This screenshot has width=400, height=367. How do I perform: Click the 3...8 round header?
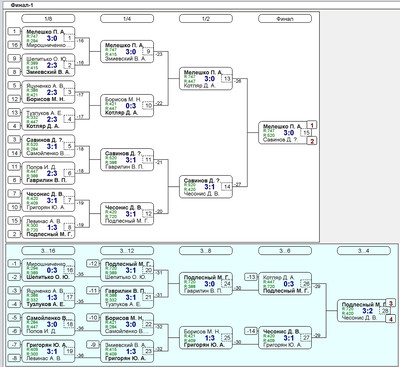click(x=206, y=251)
